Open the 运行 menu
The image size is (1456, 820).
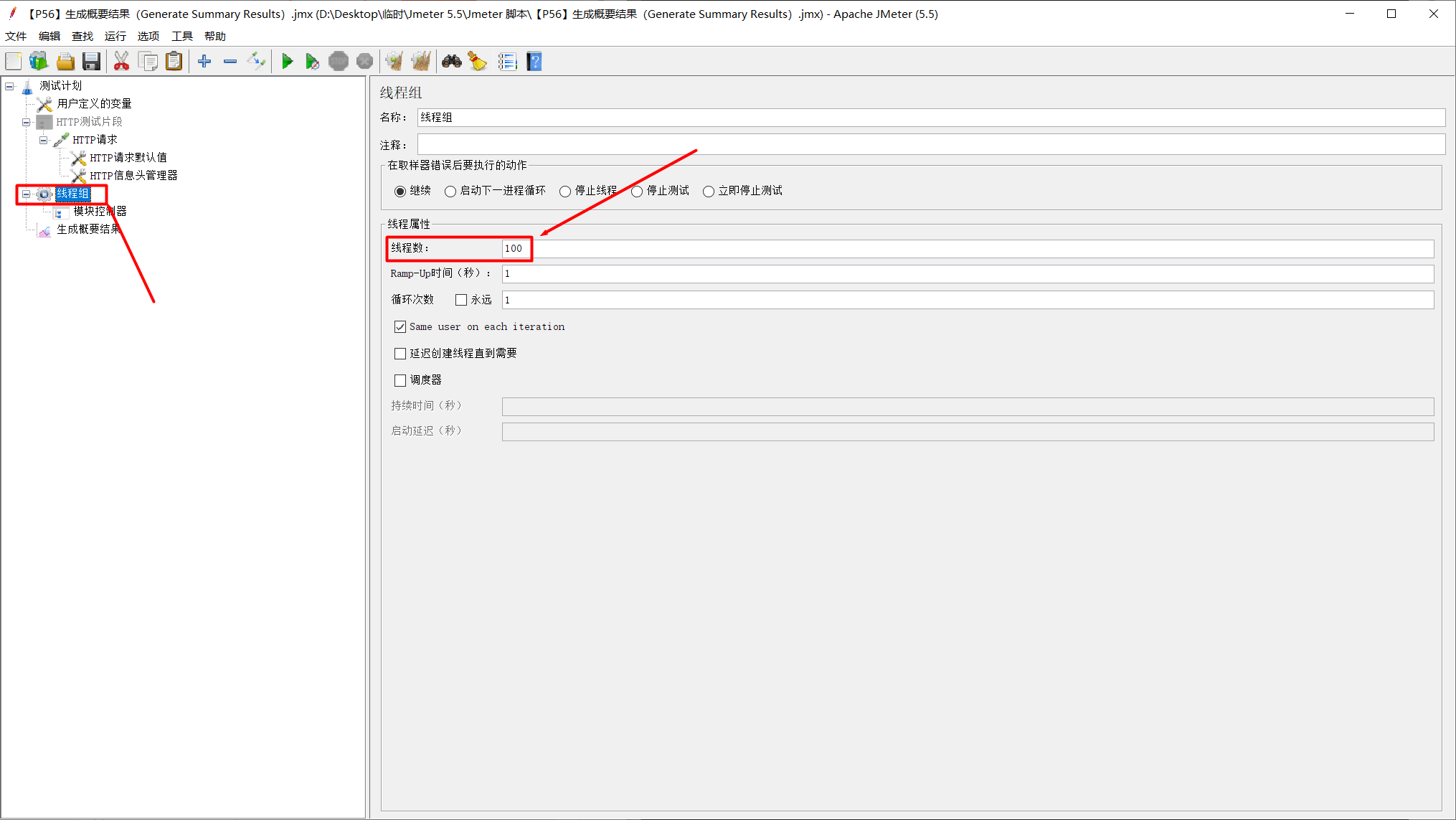[x=115, y=36]
